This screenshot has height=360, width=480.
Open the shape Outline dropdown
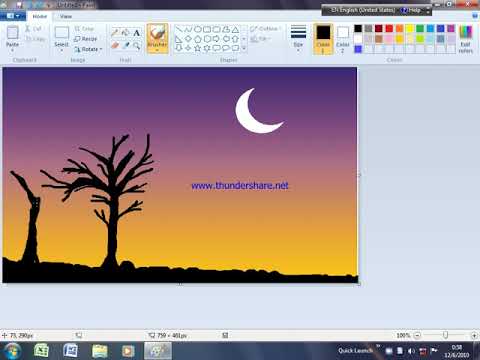click(x=266, y=29)
